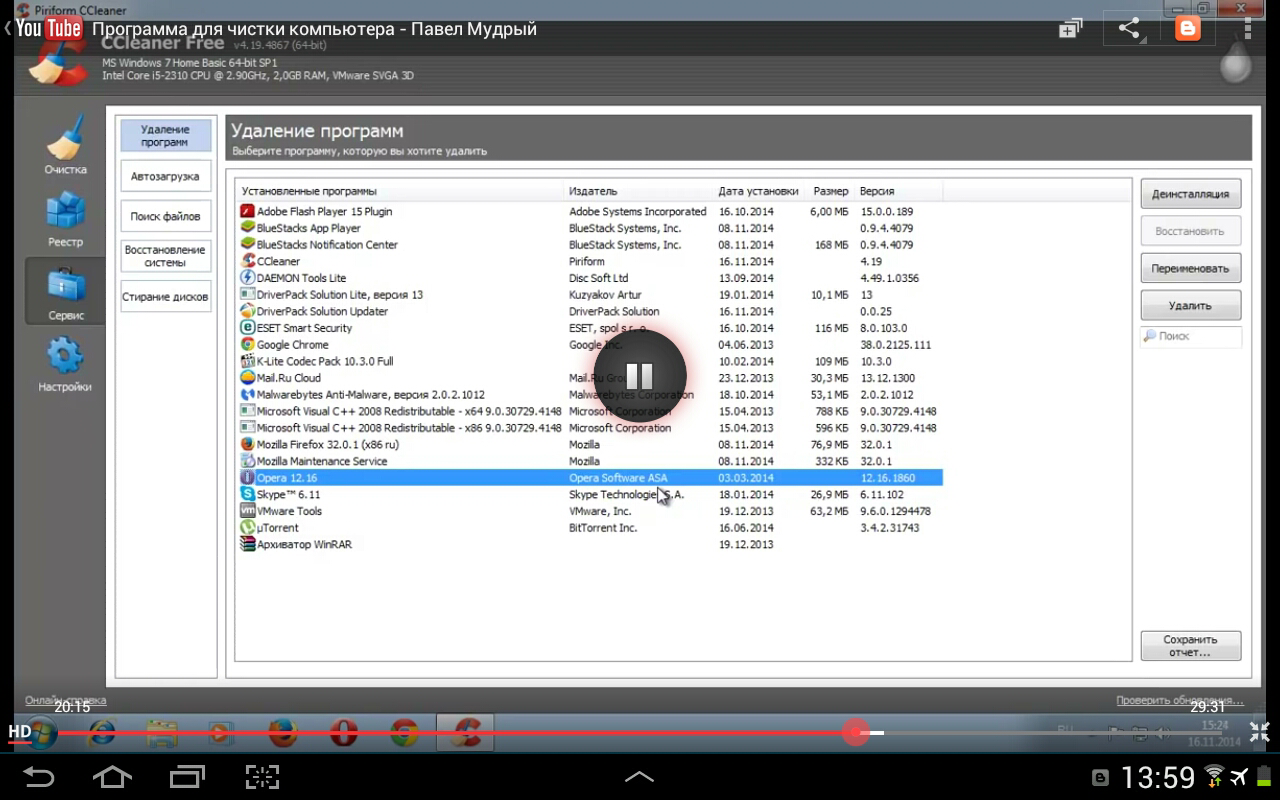Image resolution: width=1280 pixels, height=800 pixels.
Task: Click Chrome icon in video taskbar
Action: [404, 734]
